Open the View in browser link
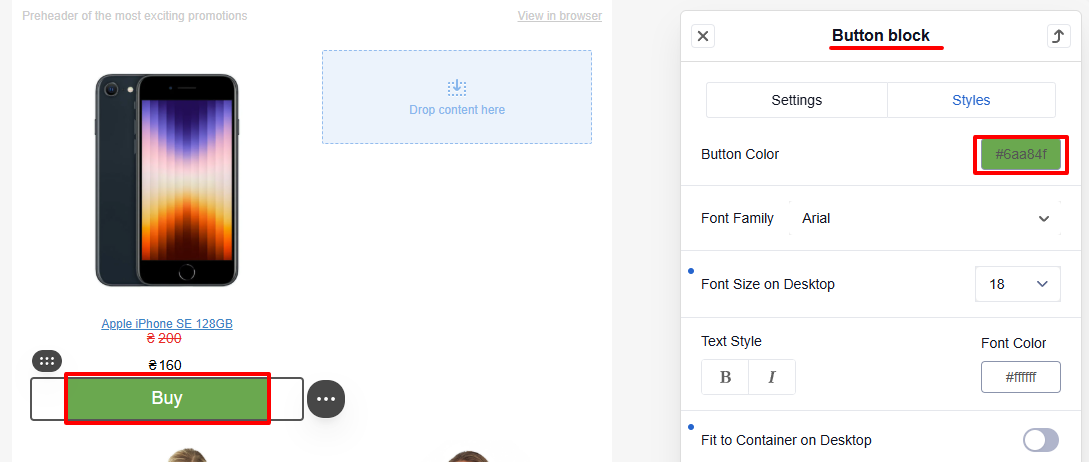This screenshot has height=462, width=1089. [x=560, y=15]
